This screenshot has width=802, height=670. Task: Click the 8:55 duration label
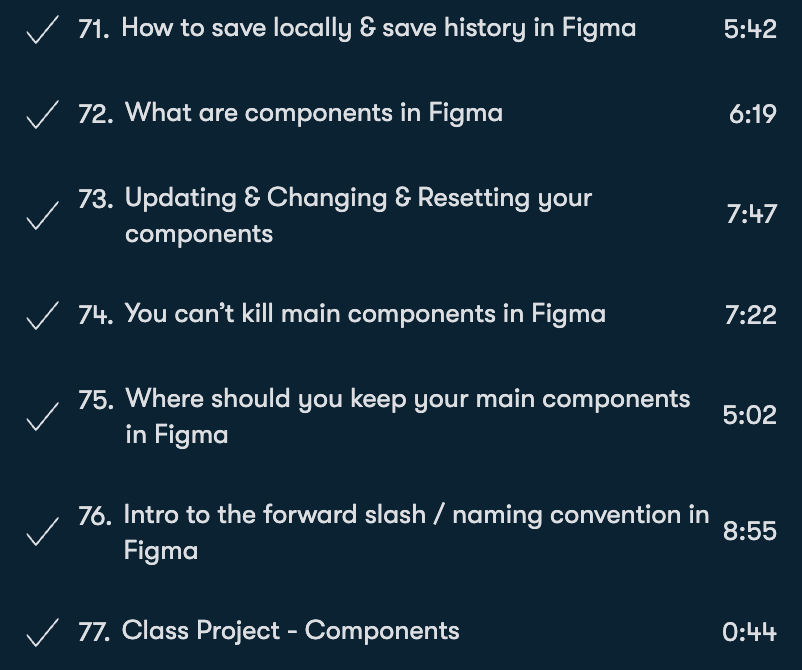(x=749, y=531)
